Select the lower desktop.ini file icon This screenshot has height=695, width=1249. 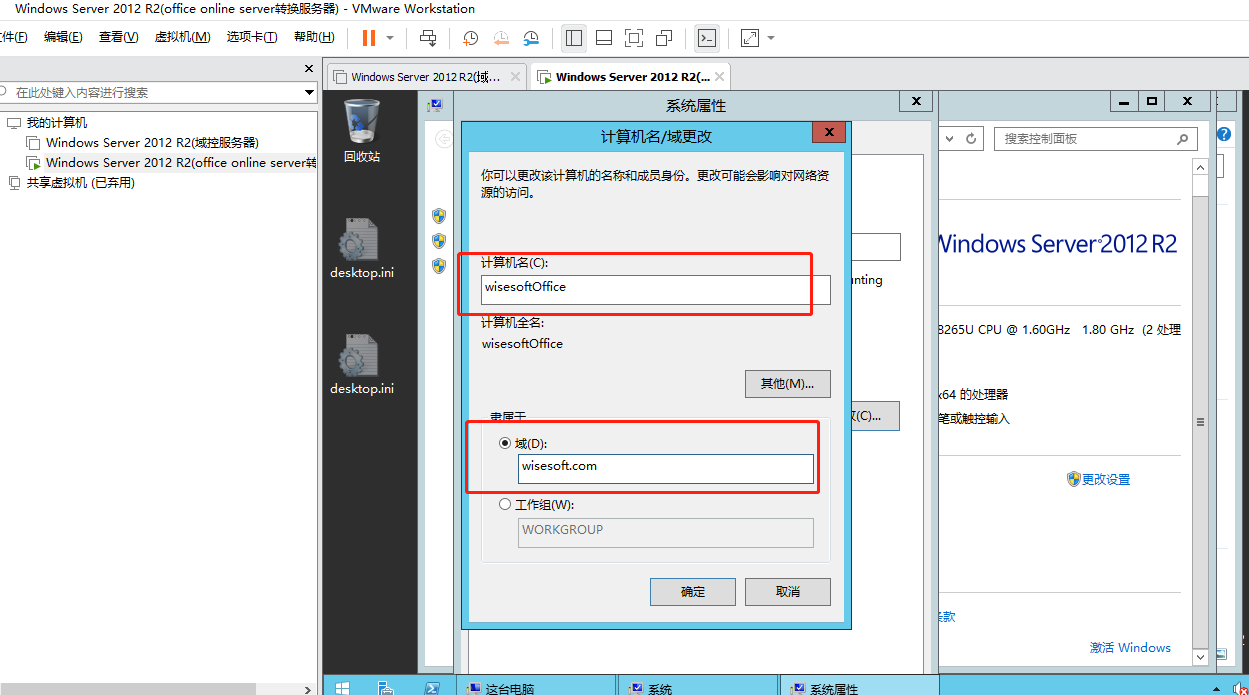coord(362,365)
